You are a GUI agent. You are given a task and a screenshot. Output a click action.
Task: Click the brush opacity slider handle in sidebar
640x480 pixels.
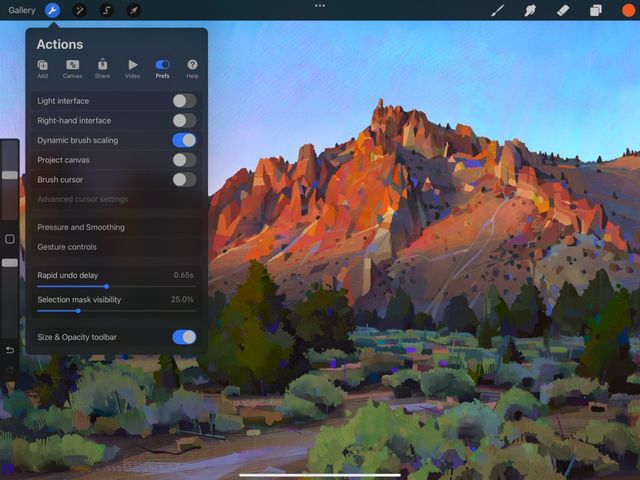[10, 263]
